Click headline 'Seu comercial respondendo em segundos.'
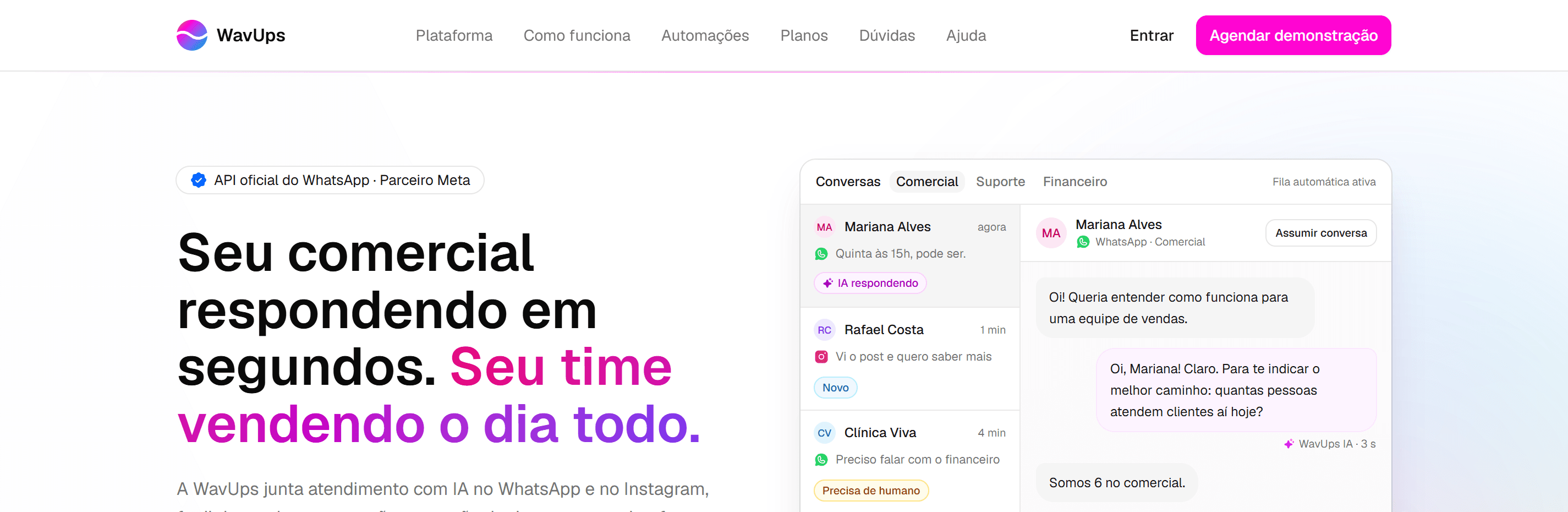The image size is (1568, 512). click(x=387, y=310)
